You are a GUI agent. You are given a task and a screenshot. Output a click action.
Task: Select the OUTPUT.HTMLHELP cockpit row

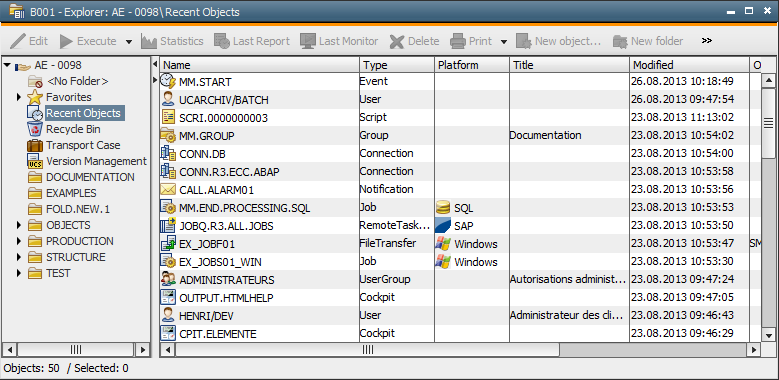[455, 298]
